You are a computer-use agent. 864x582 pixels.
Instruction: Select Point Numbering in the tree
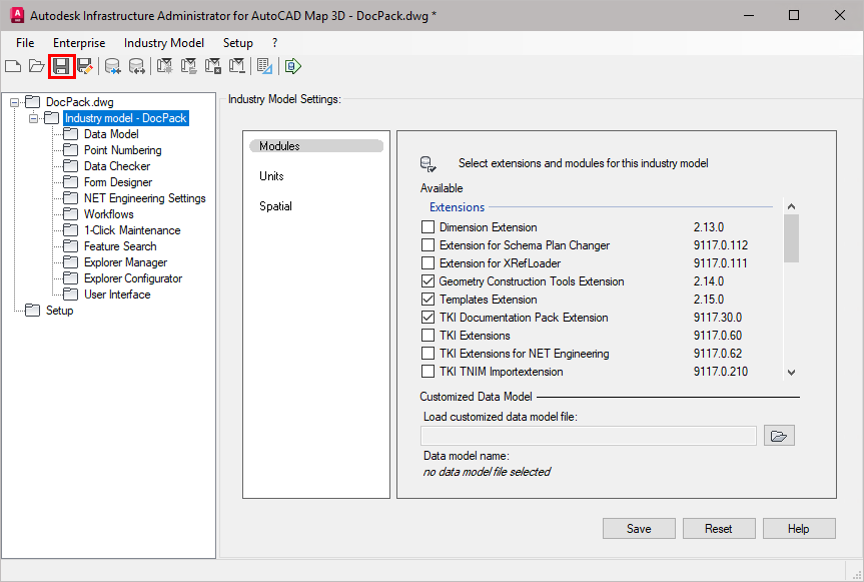tap(122, 150)
